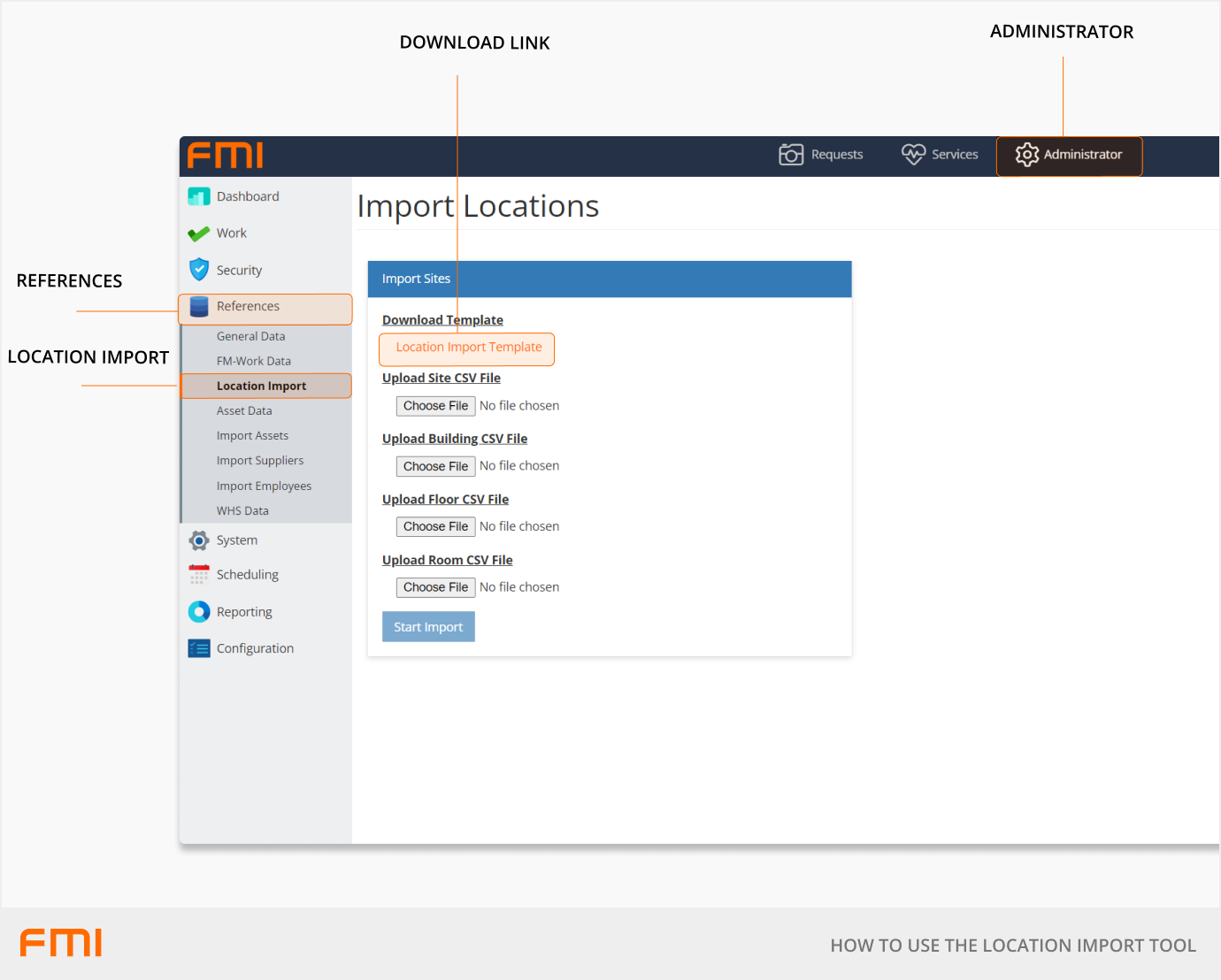Select Location Import in sidebar submenu
The width and height of the screenshot is (1221, 980).
pyautogui.click(x=261, y=387)
